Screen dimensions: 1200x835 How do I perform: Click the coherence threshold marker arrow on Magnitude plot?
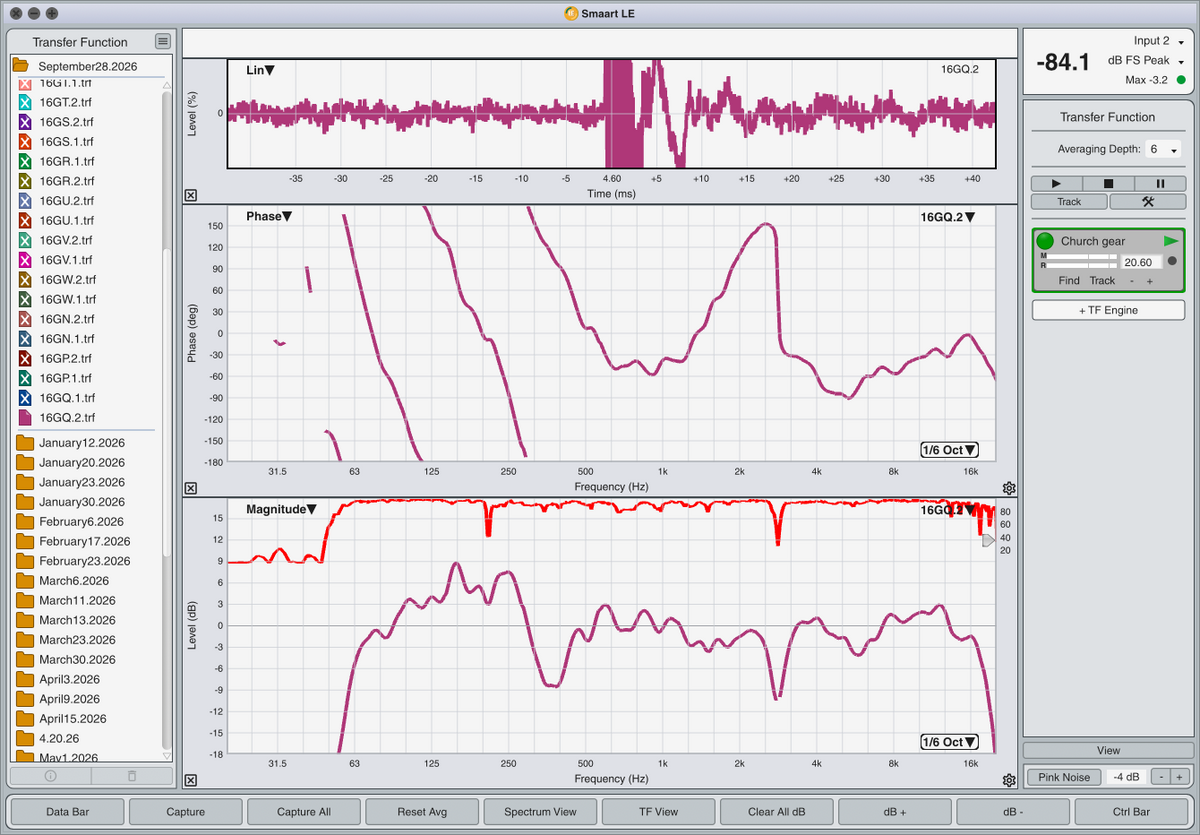pyautogui.click(x=989, y=540)
